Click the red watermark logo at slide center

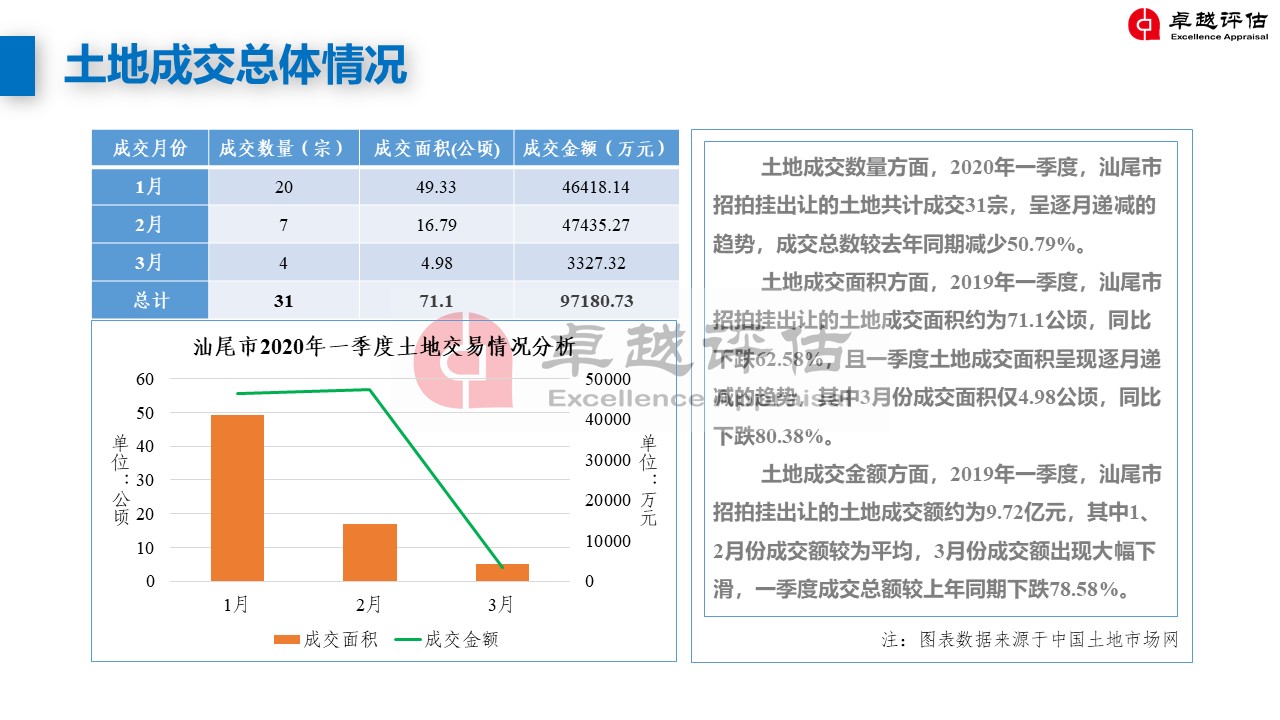point(462,360)
